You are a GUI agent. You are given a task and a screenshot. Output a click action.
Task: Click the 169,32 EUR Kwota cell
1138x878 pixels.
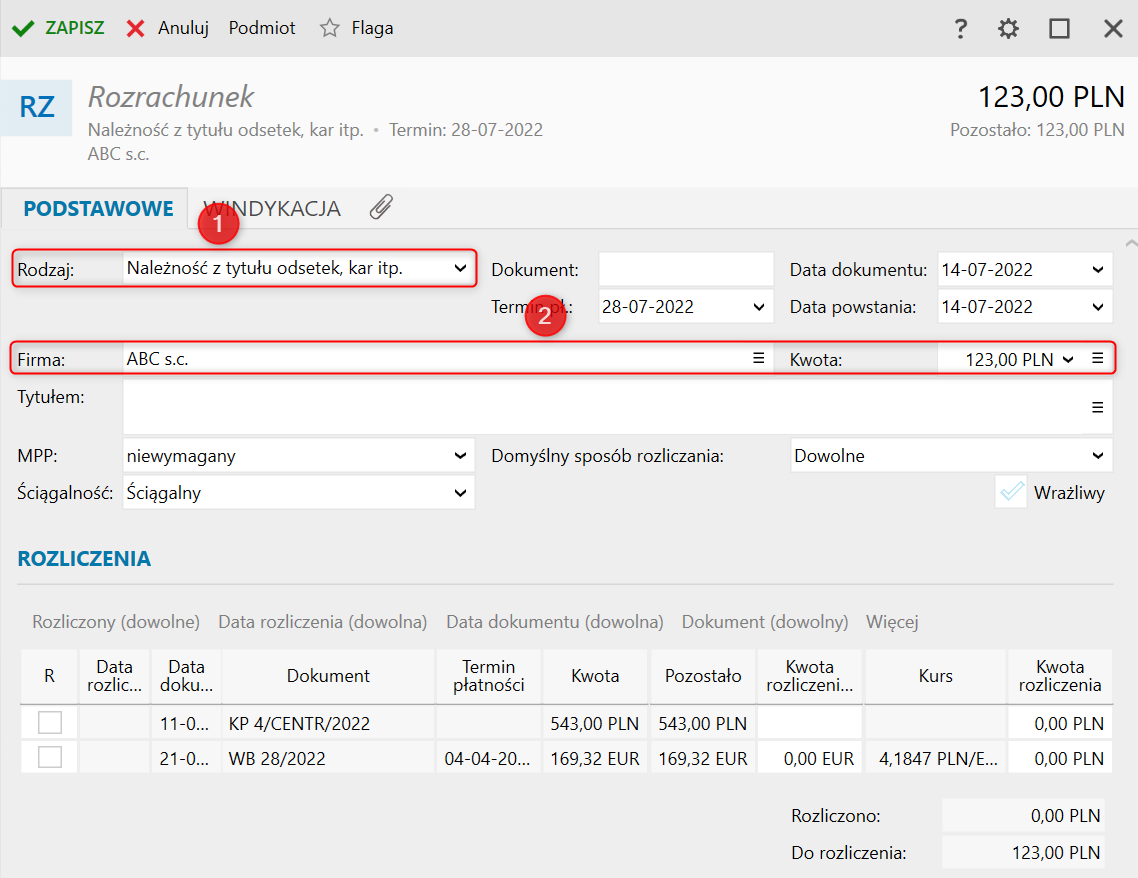click(595, 758)
